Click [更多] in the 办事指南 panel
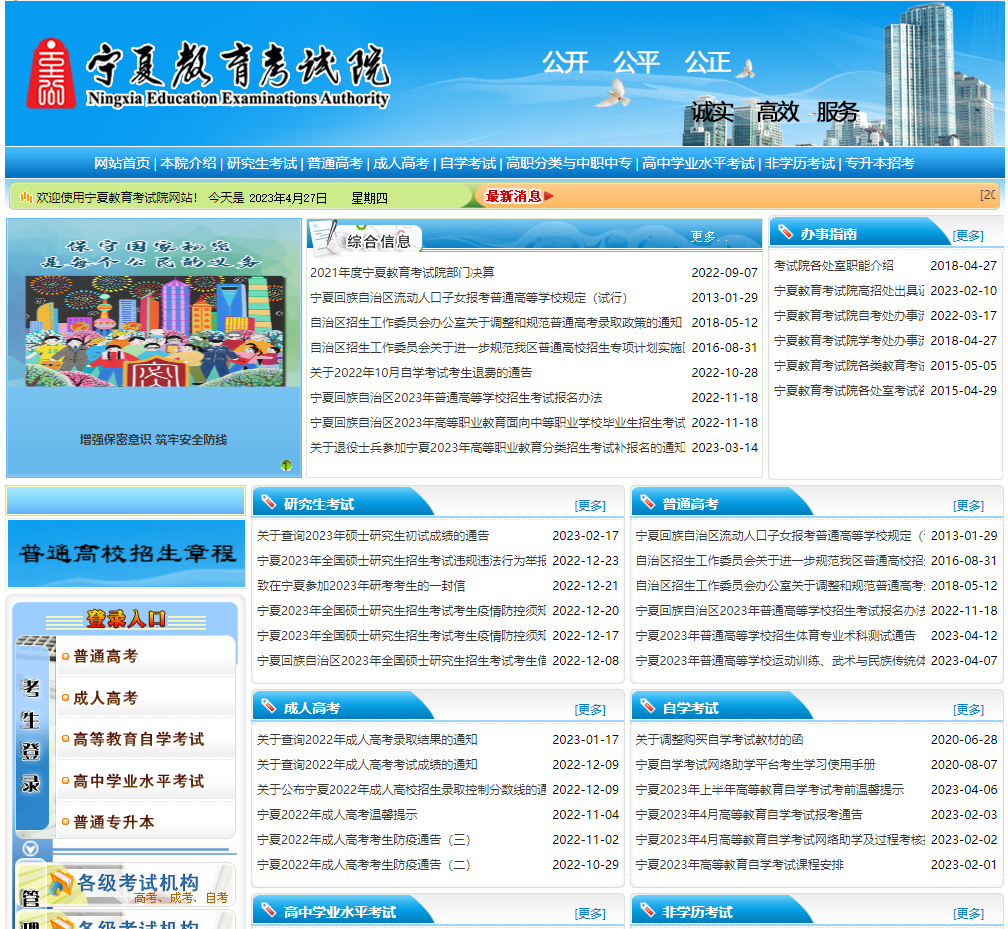The width and height of the screenshot is (1008, 929). pos(968,235)
